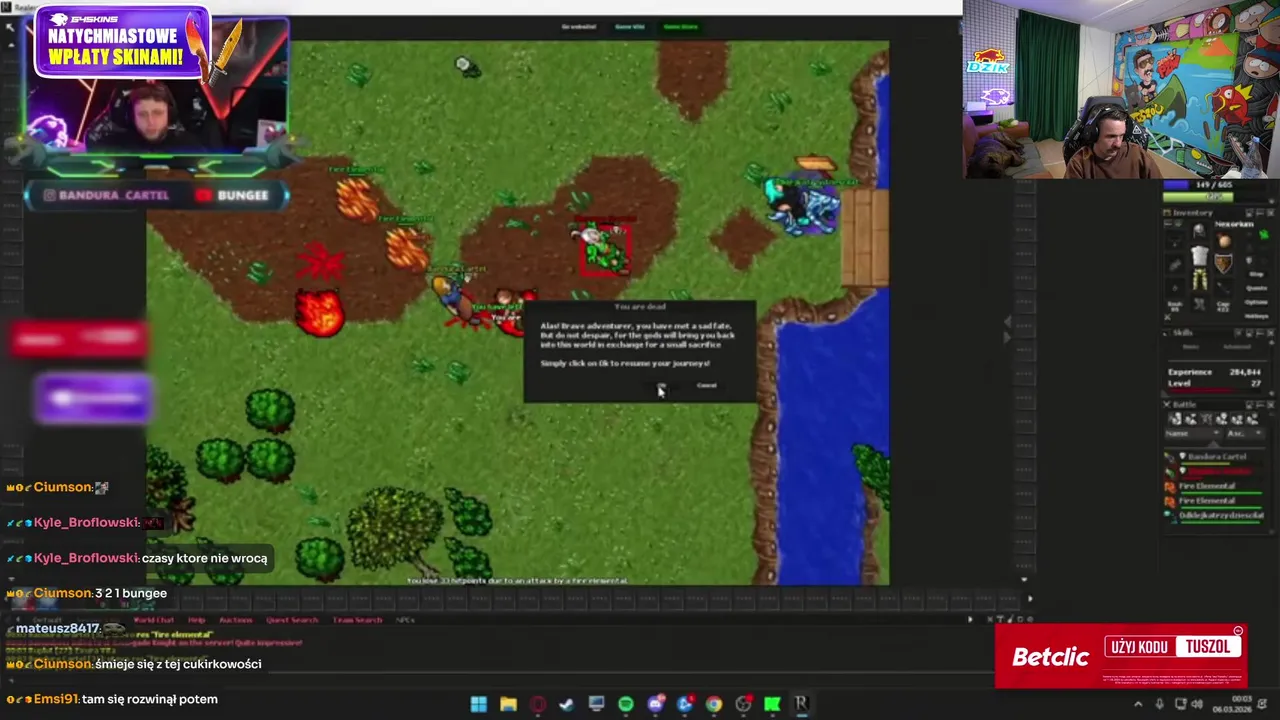Open the Quests button in Inventory panel
This screenshot has width=1280, height=720.
(1256, 287)
